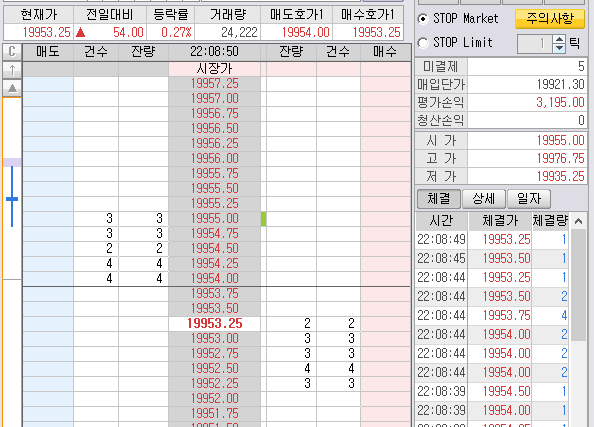The image size is (594, 427).
Task: Click the 평가손익 value 3,195.00
Action: 527,102
